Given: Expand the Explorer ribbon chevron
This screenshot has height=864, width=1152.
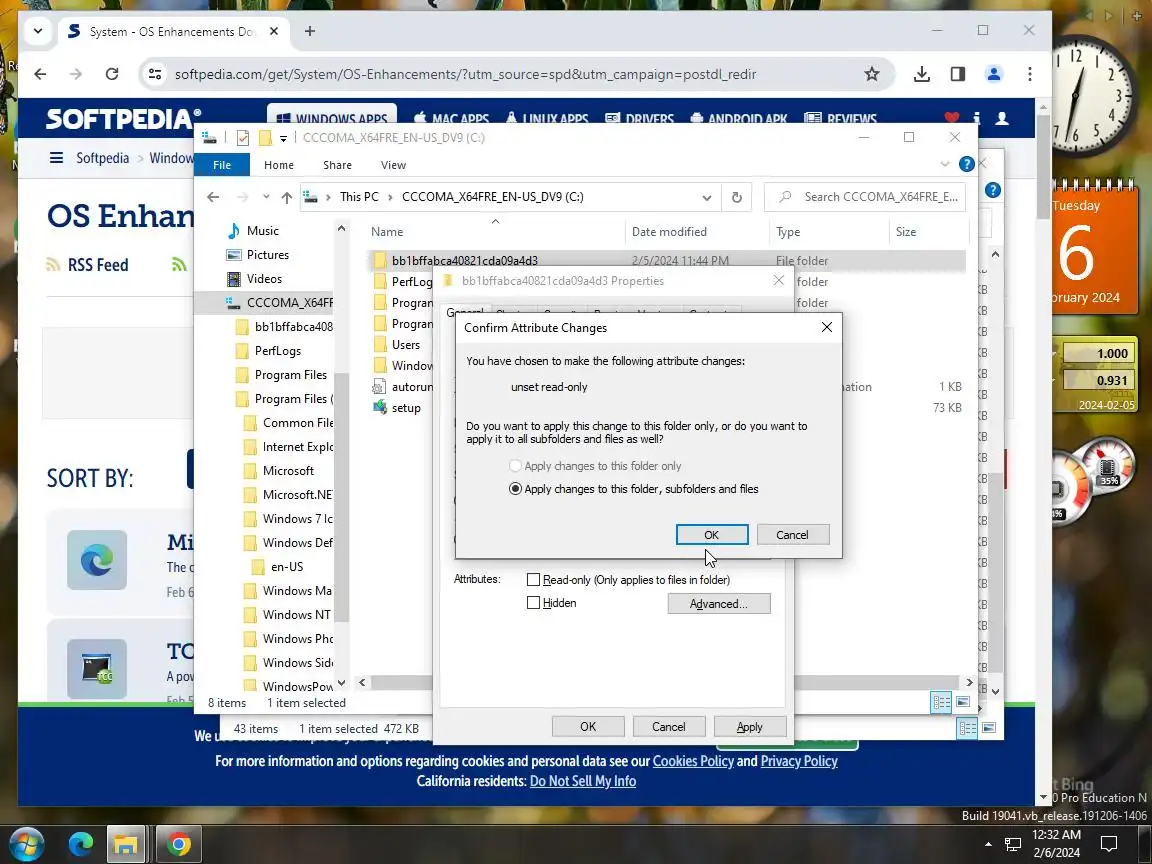Looking at the screenshot, I should (945, 165).
